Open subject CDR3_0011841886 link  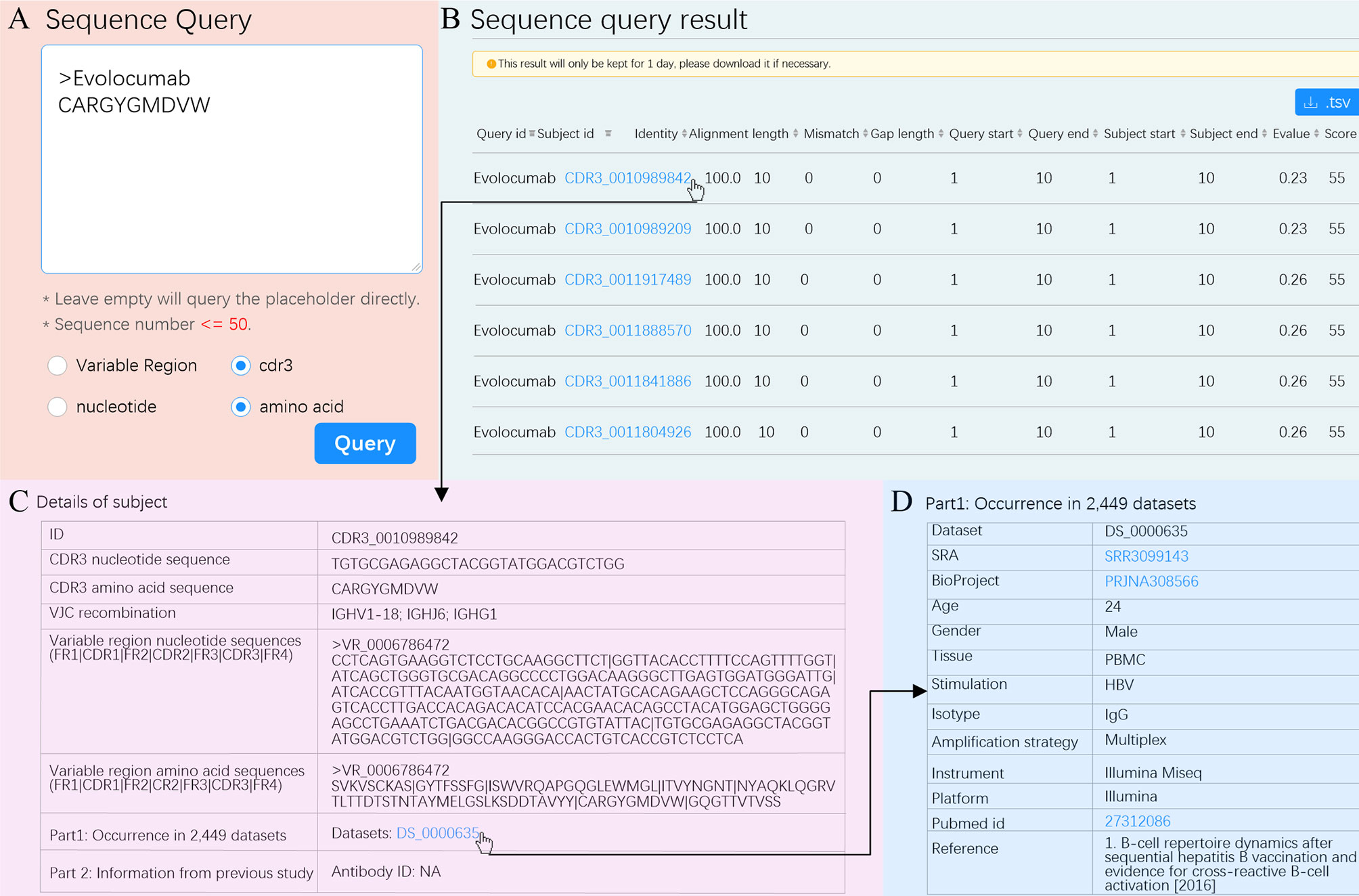pyautogui.click(x=627, y=381)
